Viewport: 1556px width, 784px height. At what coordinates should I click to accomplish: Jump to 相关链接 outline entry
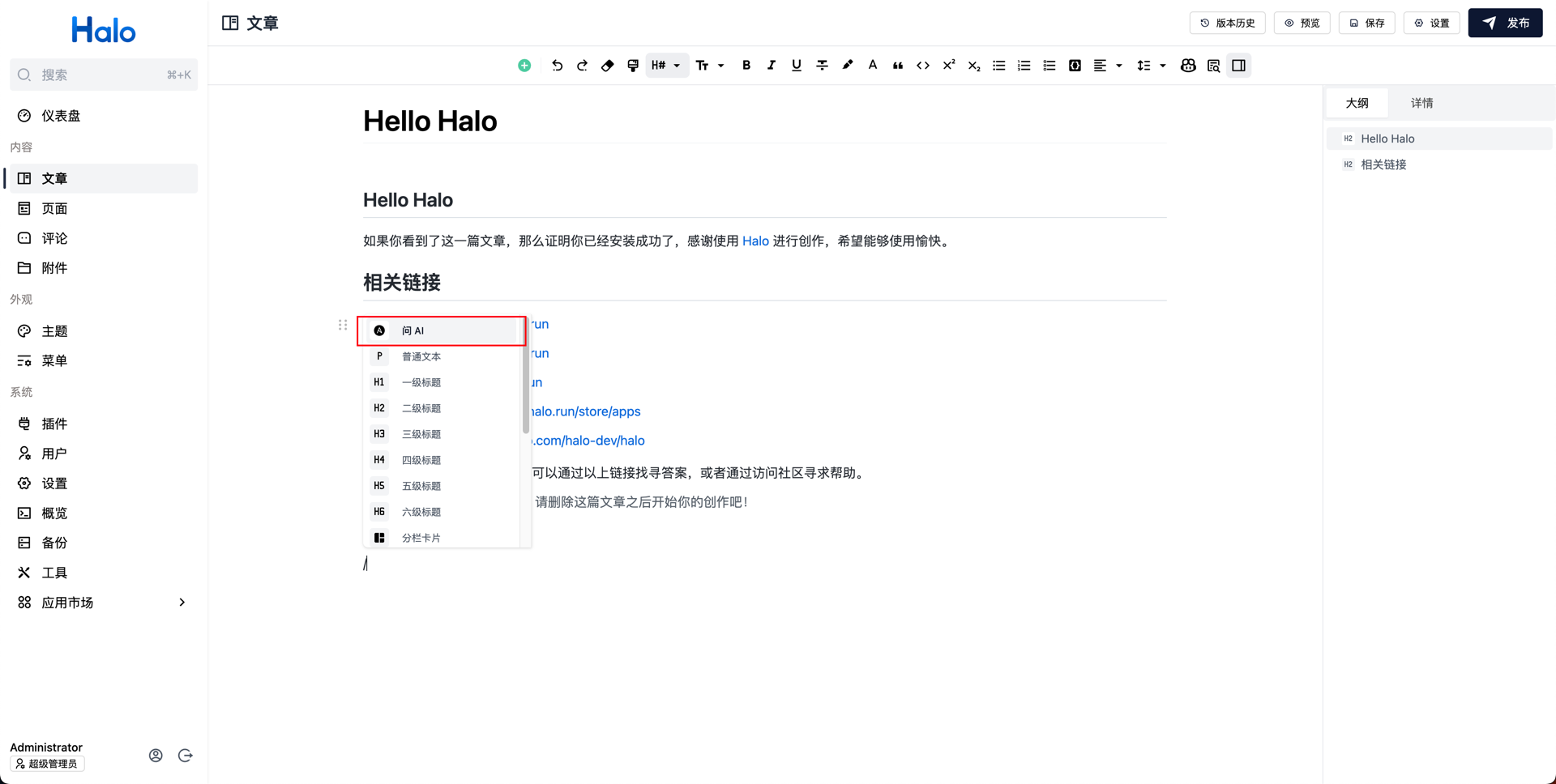click(x=1439, y=164)
